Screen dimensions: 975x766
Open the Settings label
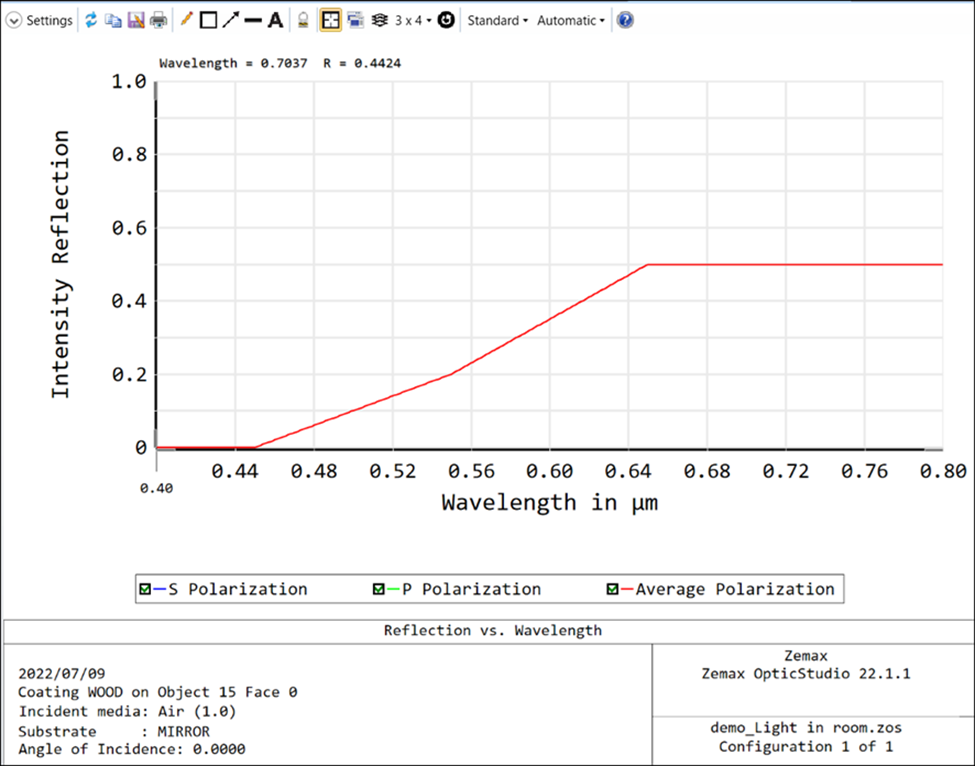(x=49, y=21)
